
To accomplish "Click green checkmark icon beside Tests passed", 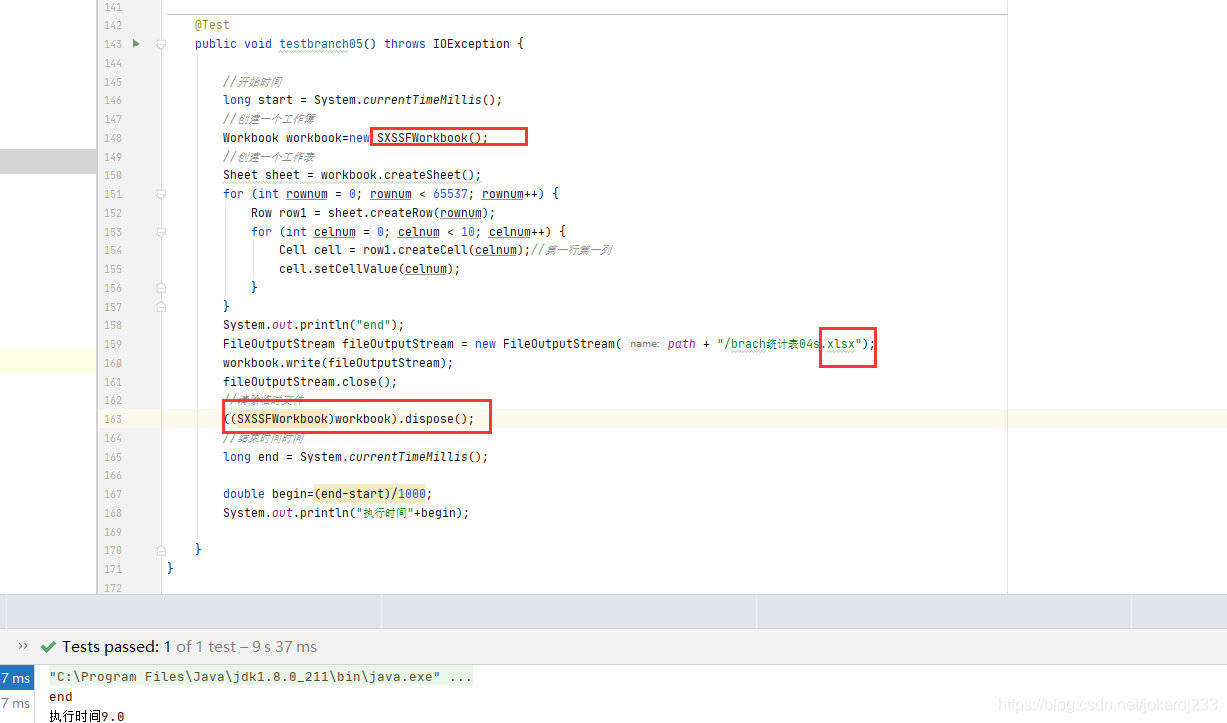I will click(47, 647).
